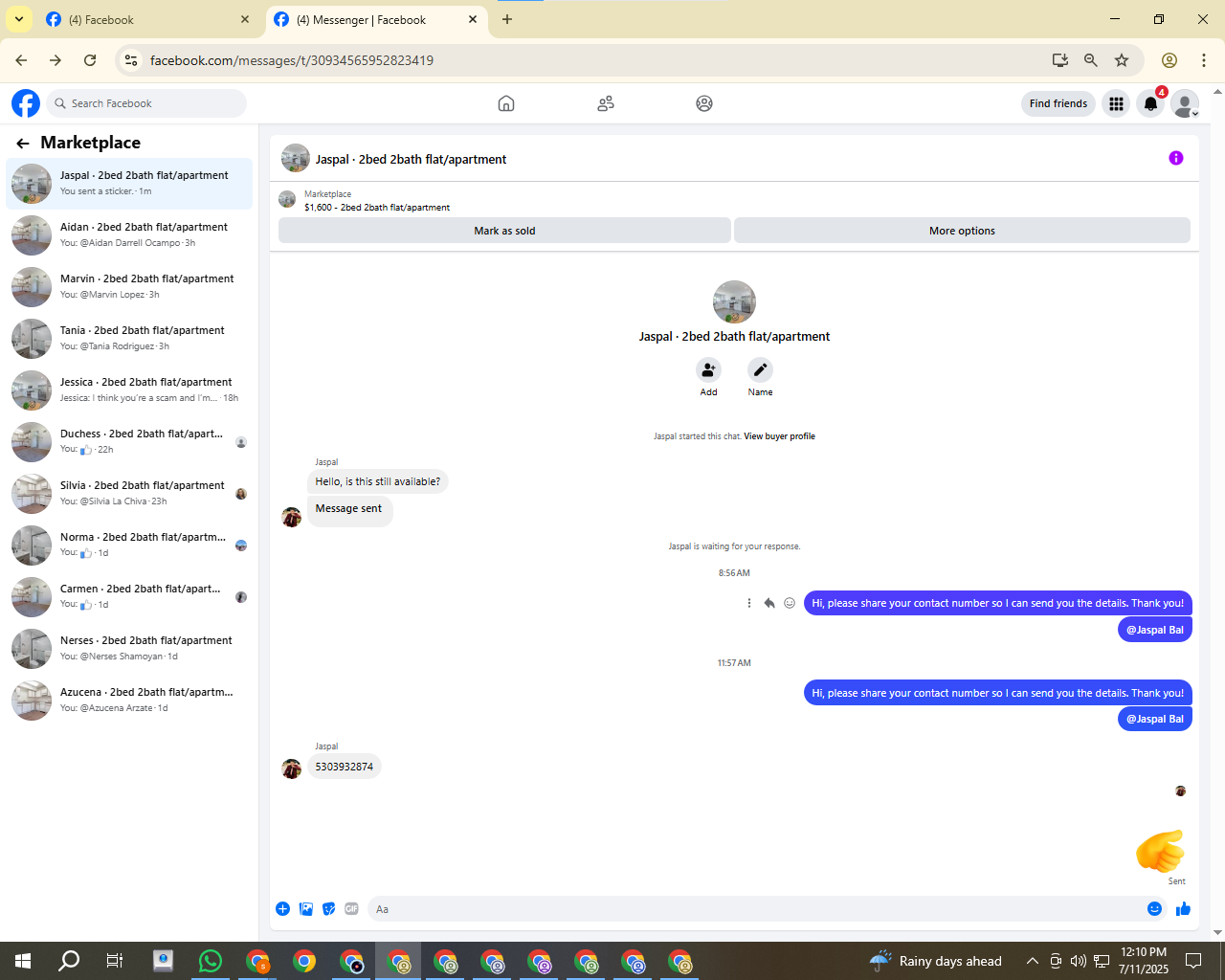Viewport: 1225px width, 980px height.
Task: Open the Azucena conversation
Action: tap(129, 701)
